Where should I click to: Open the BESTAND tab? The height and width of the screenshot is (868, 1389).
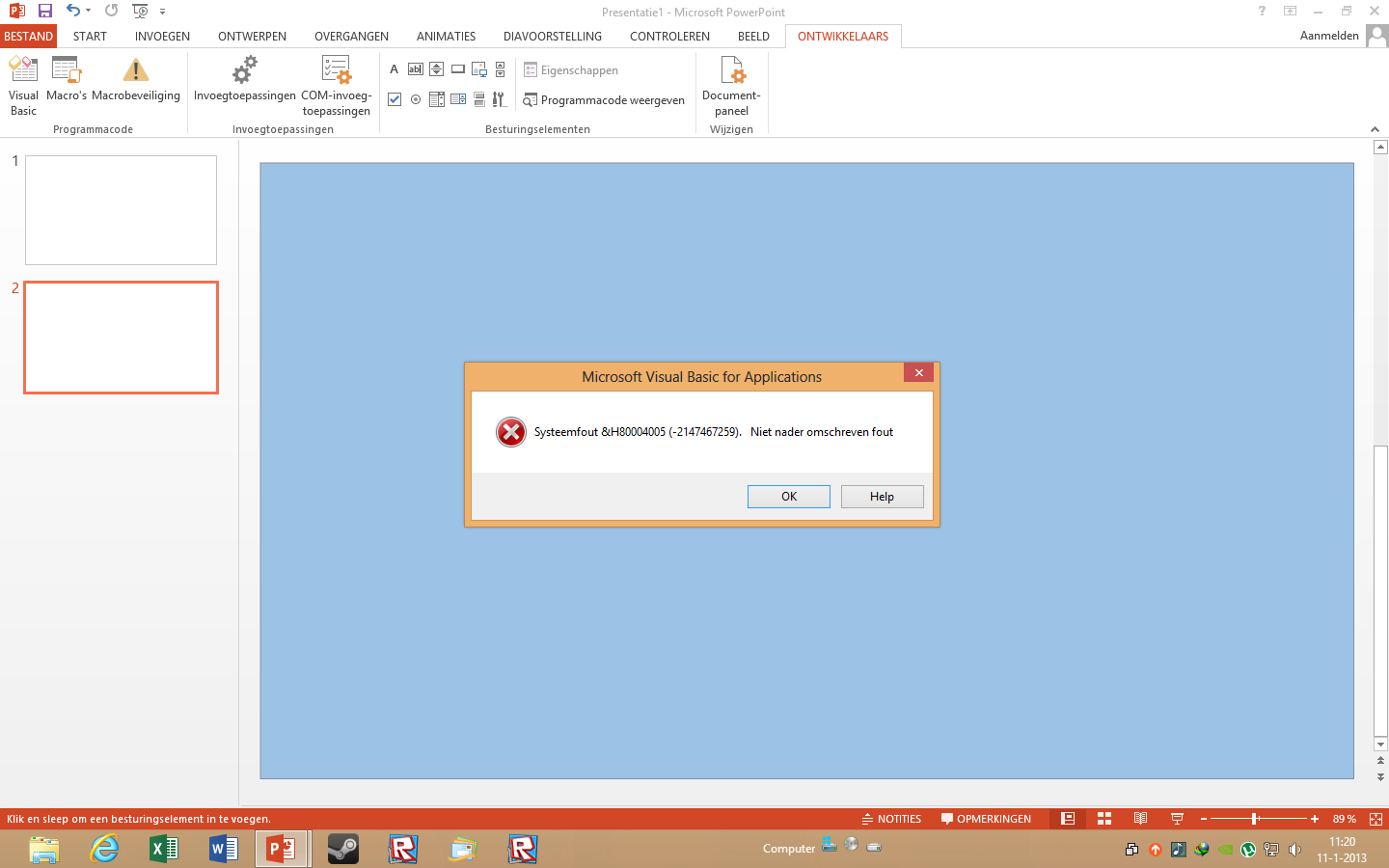click(x=28, y=37)
